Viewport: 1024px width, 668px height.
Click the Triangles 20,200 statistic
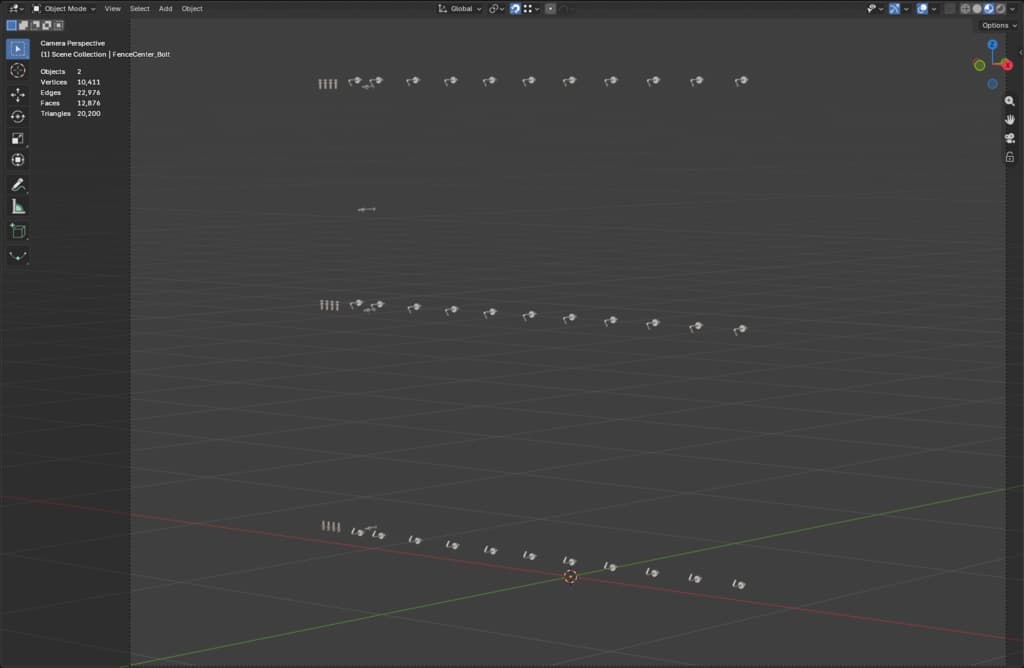70,114
